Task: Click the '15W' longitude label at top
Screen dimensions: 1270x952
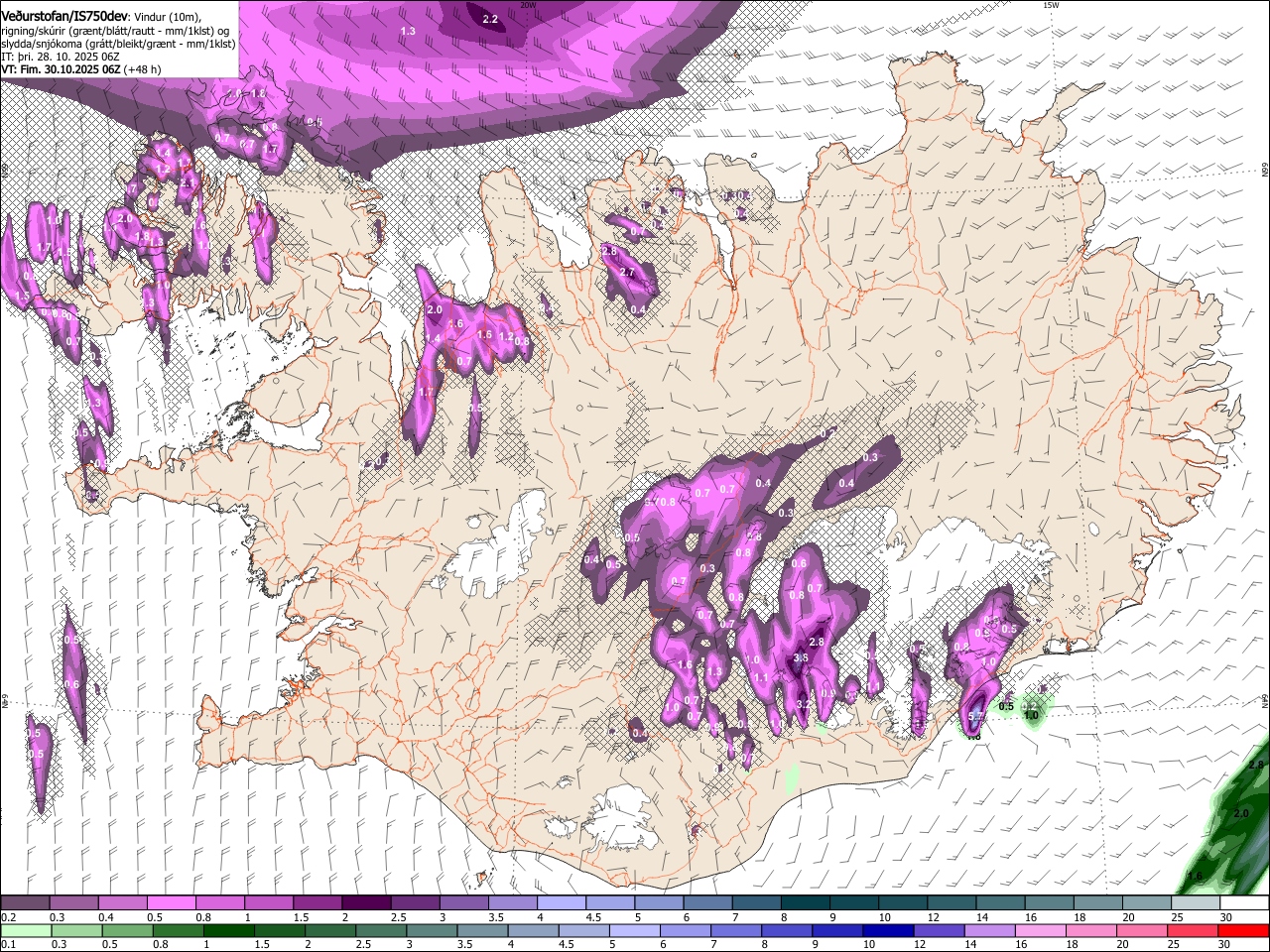Action: (x=1051, y=5)
